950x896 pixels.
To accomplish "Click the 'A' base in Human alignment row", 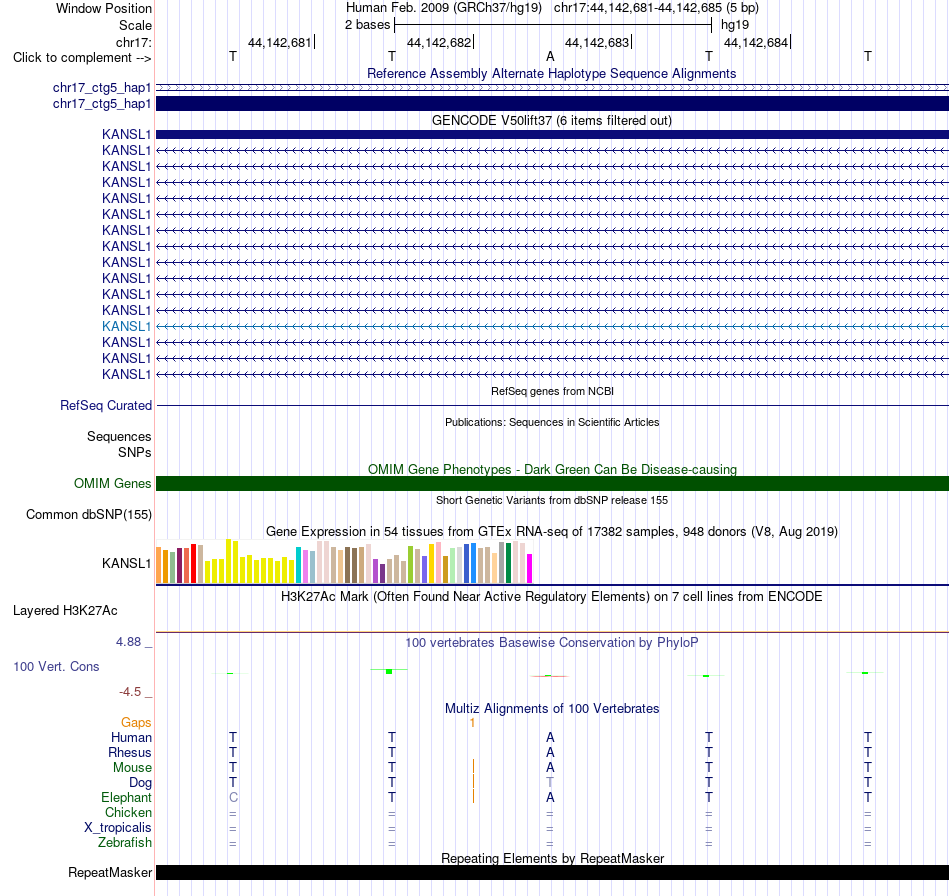I will point(550,737).
